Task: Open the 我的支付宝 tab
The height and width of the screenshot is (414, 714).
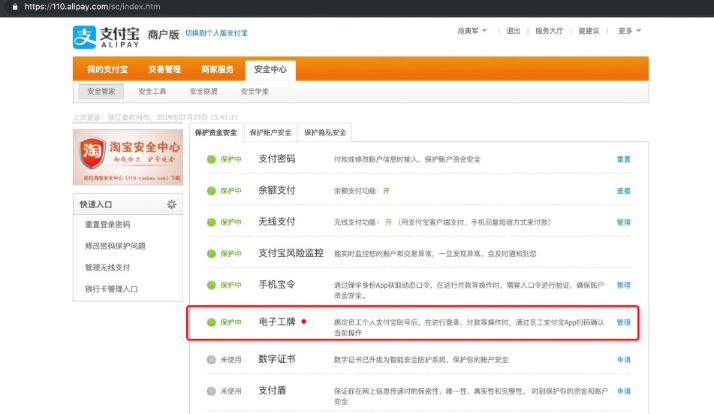Action: coord(107,69)
